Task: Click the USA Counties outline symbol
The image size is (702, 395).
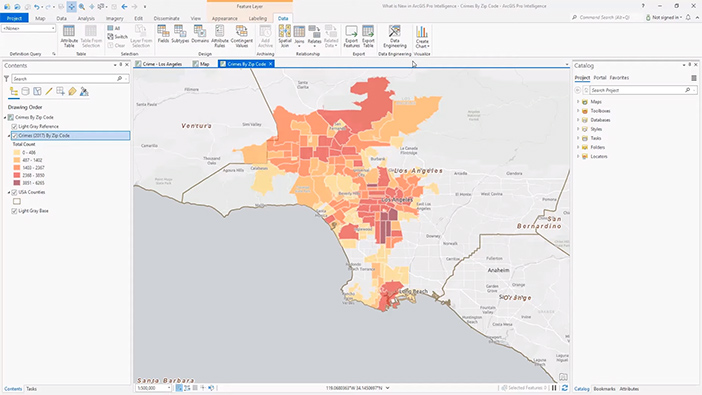Action: pyautogui.click(x=17, y=202)
